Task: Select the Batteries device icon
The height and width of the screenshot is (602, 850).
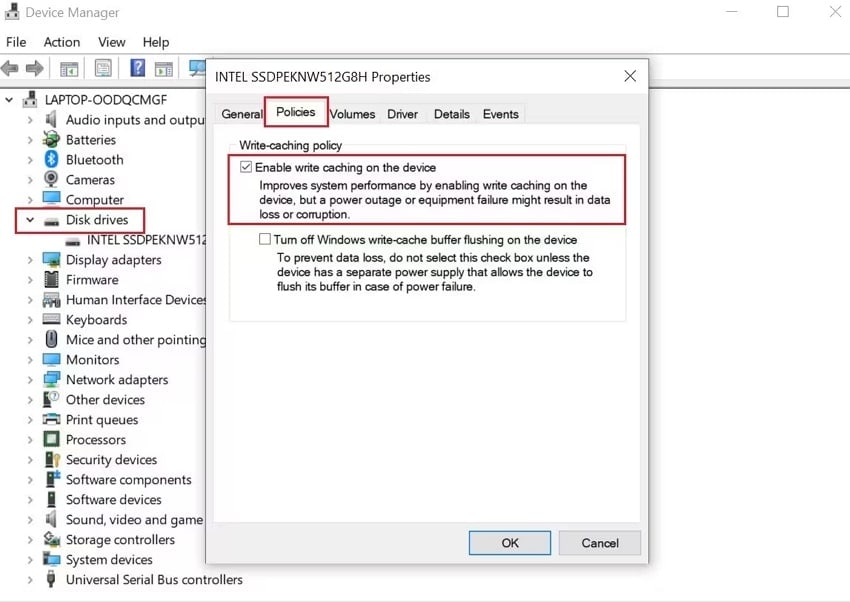Action: coord(52,139)
